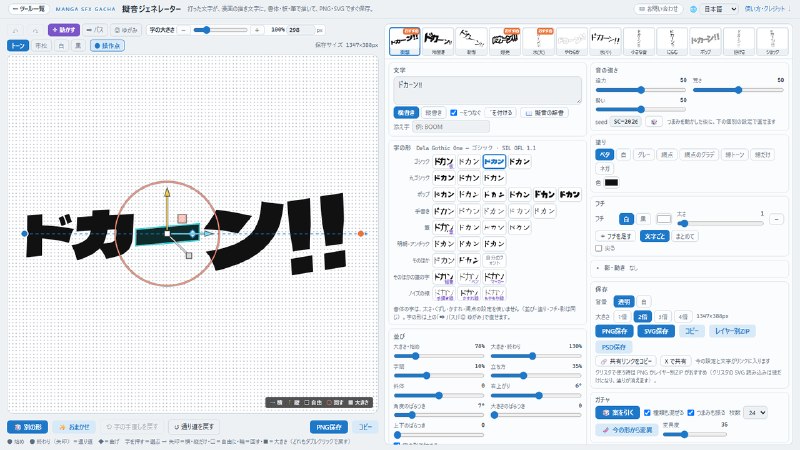Click the blue start-point dot on canvas
800x450 pixels.
click(24, 233)
